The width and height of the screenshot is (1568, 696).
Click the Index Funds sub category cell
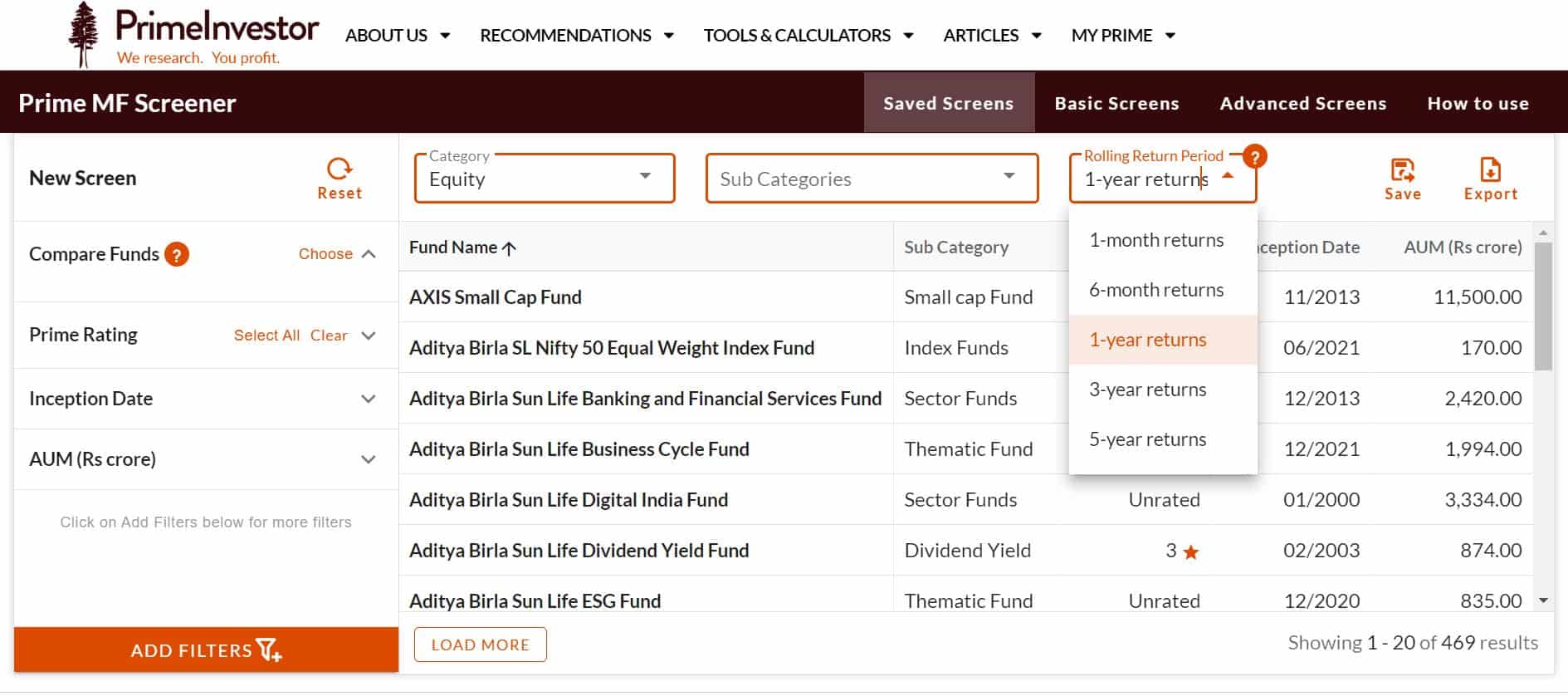click(x=956, y=348)
